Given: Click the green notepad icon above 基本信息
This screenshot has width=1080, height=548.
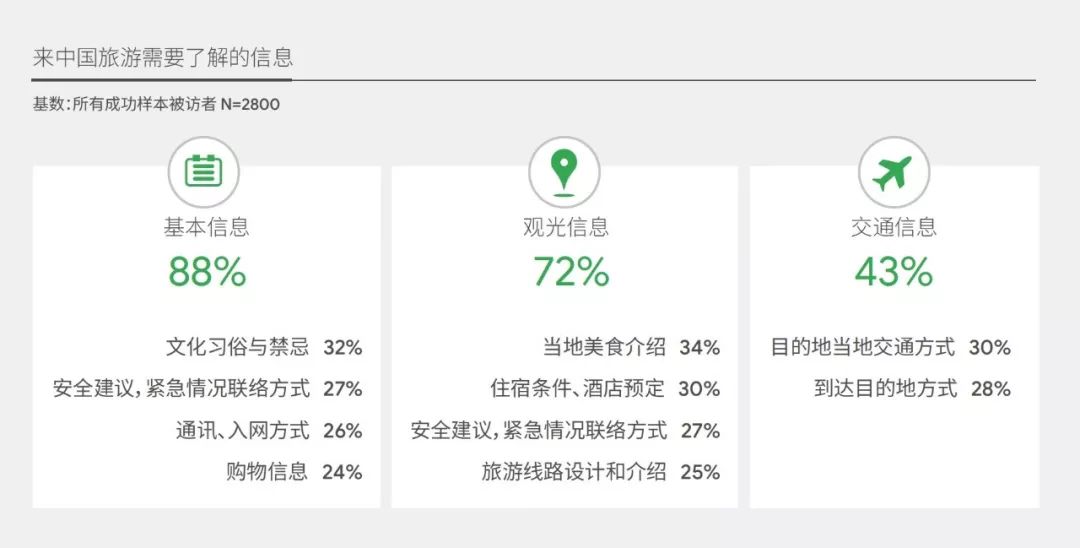Looking at the screenshot, I should (204, 171).
